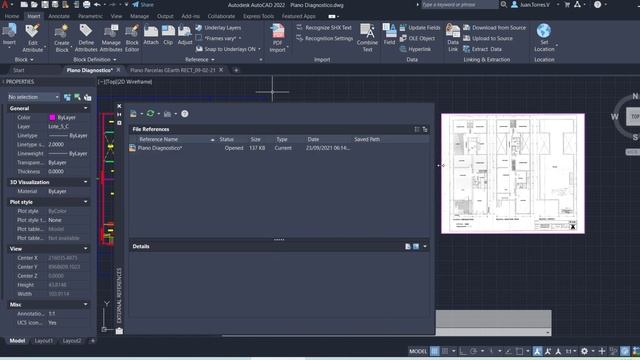Open Edit Attribute tool
The height and width of the screenshot is (360, 640).
click(x=33, y=38)
